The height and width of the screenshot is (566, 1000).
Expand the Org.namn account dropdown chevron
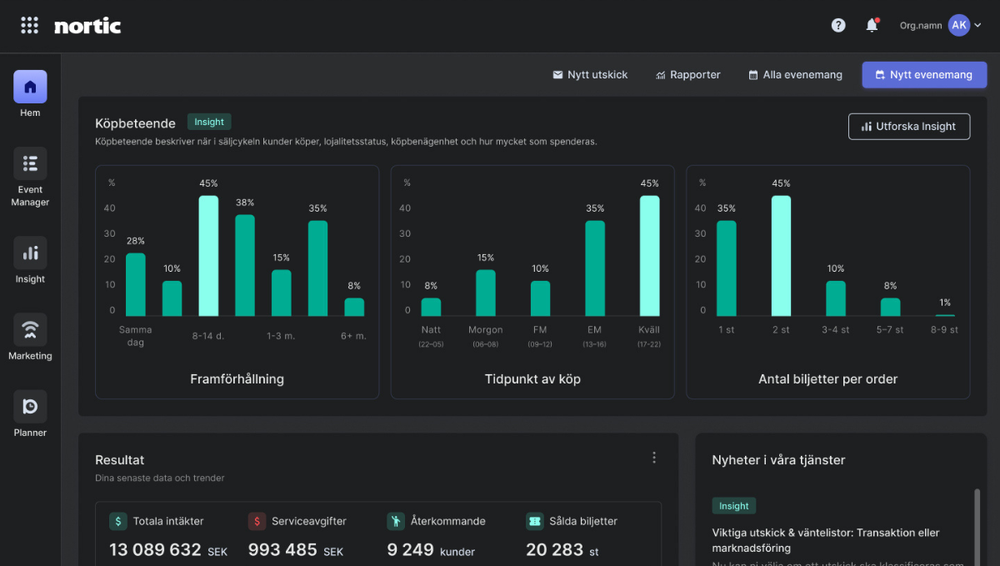click(978, 26)
